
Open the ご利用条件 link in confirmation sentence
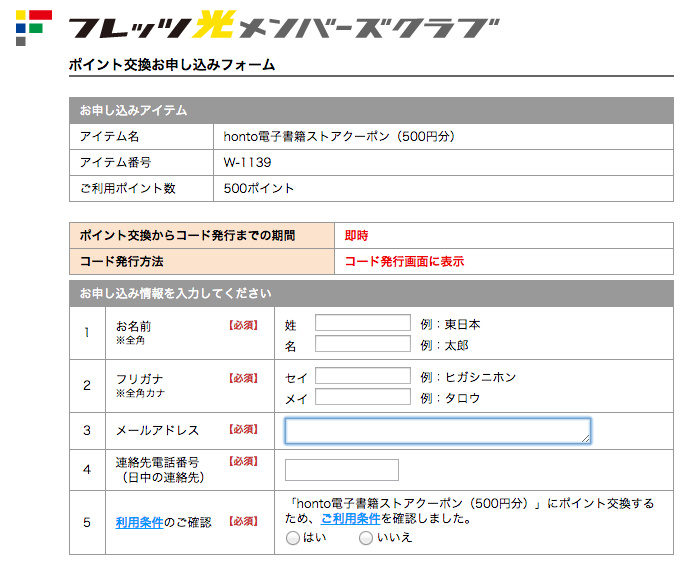(351, 518)
